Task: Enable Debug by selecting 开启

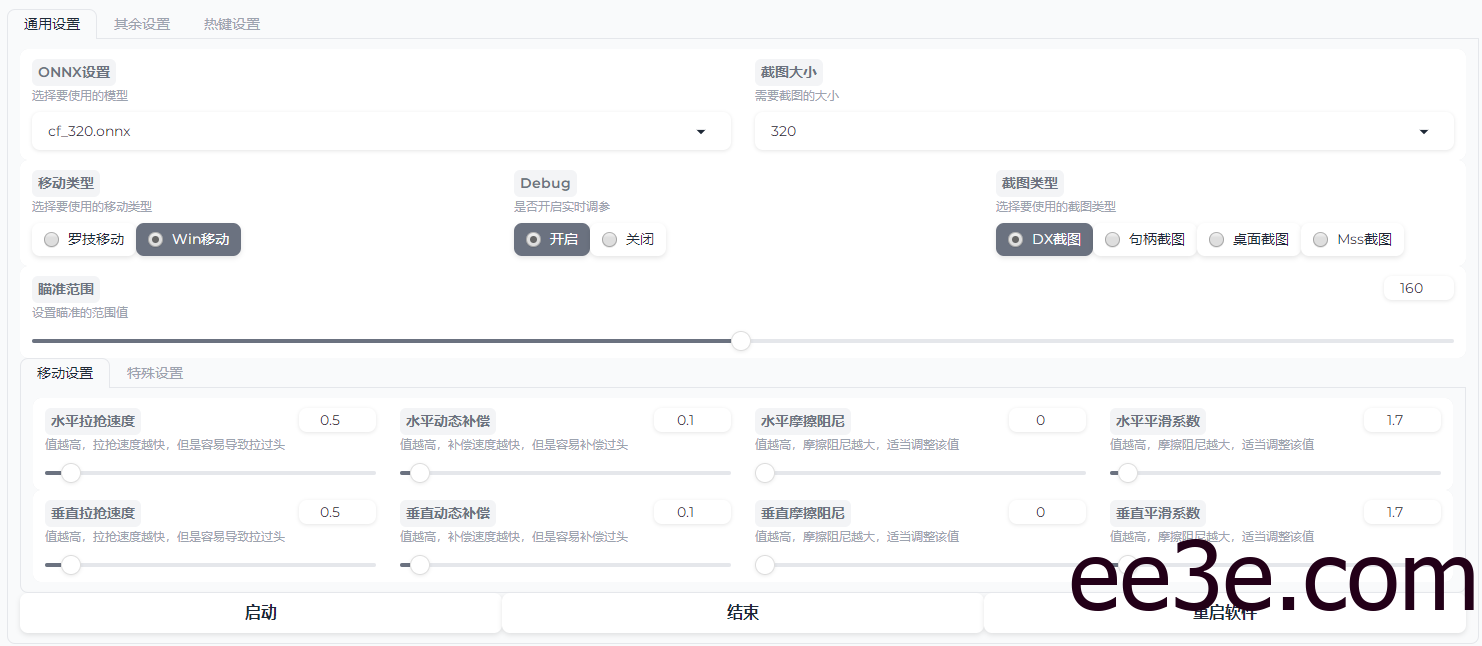Action: [551, 239]
